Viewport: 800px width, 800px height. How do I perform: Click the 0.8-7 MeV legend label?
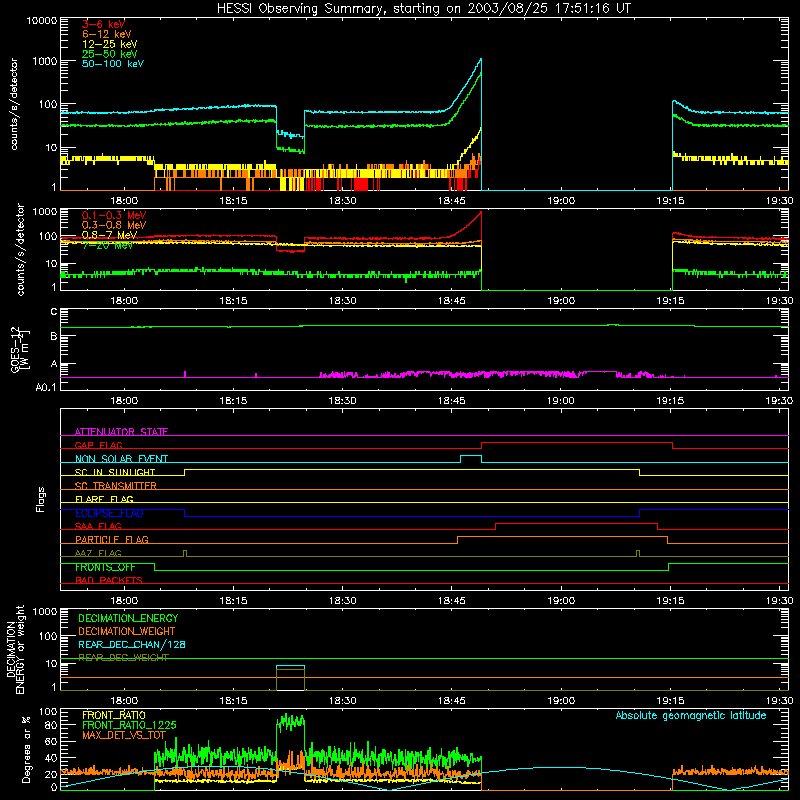tap(109, 235)
